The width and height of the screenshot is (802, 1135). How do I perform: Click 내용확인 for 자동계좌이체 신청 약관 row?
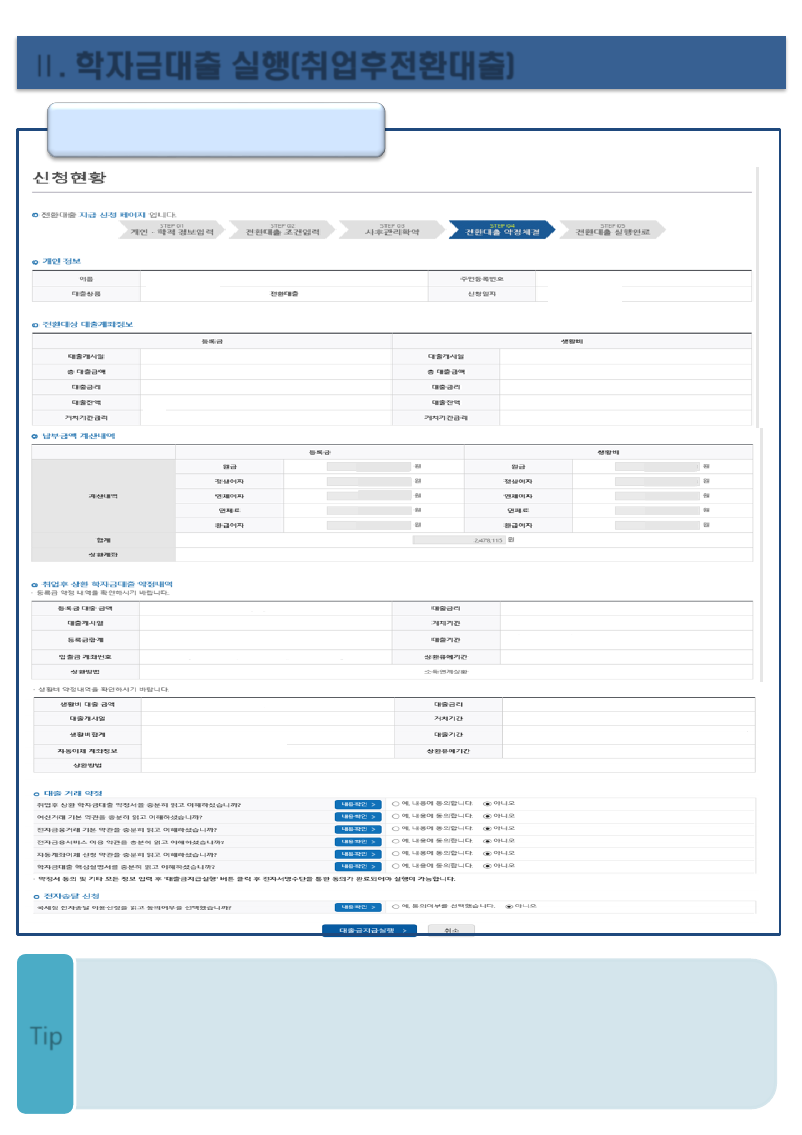click(x=358, y=853)
